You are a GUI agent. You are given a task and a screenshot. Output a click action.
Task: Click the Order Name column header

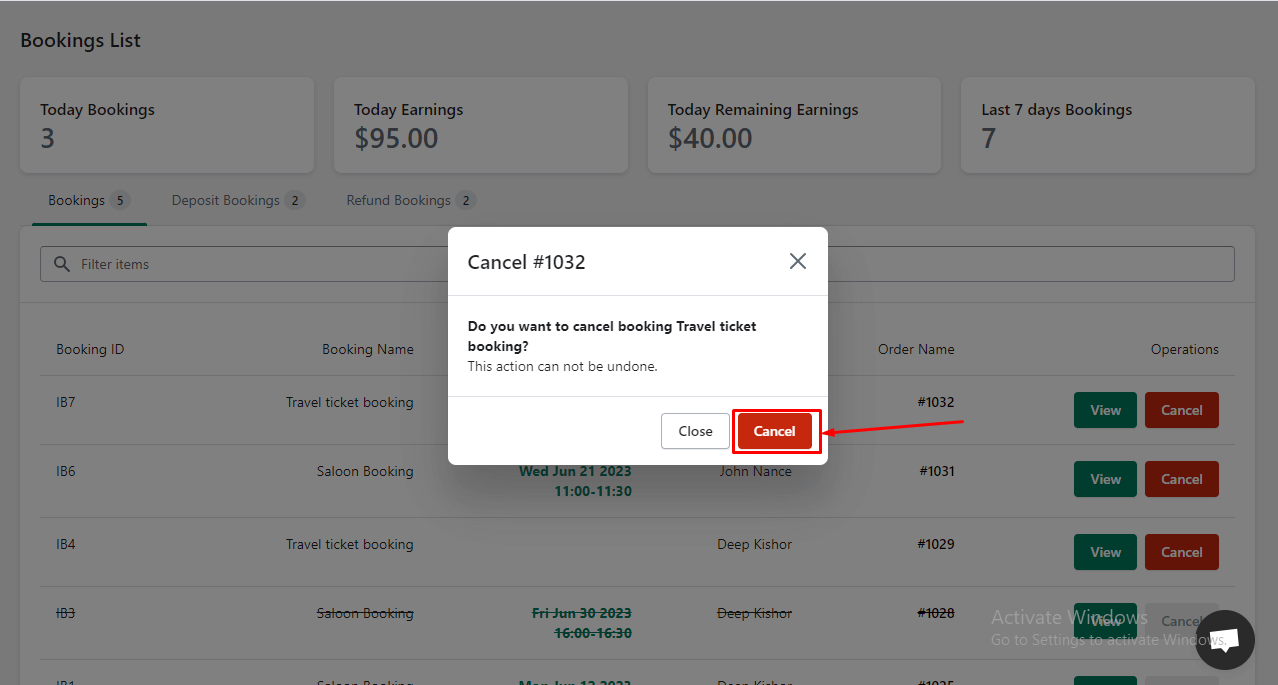pos(916,349)
